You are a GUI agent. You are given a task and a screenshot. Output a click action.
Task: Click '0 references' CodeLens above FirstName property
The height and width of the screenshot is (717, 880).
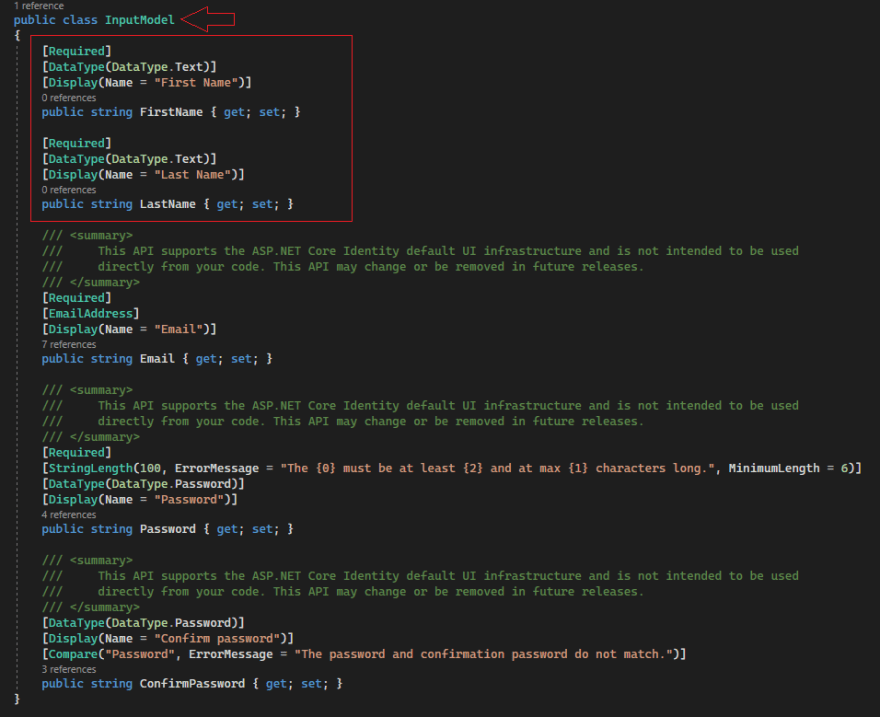(x=68, y=98)
